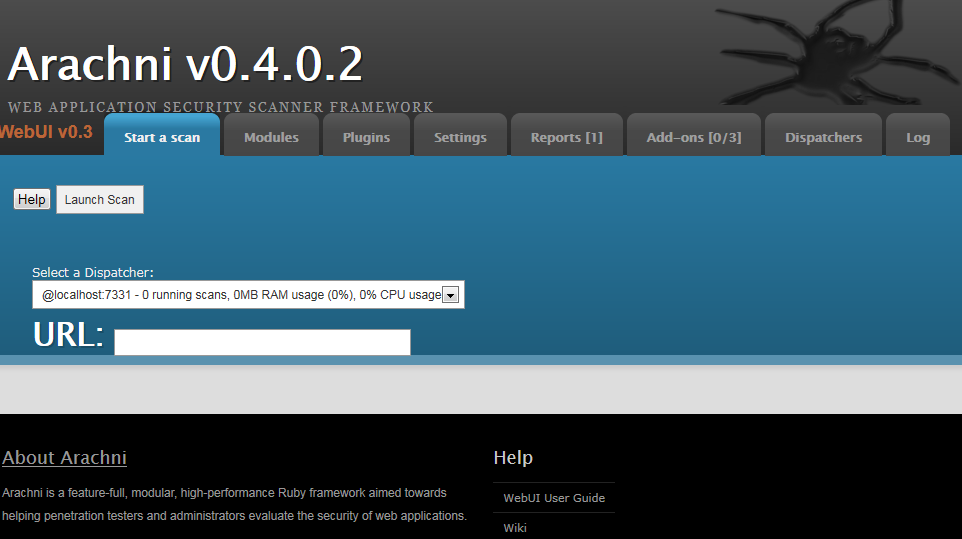Open the Select a Dispatcher dropdown
This screenshot has width=962, height=539.
pos(248,295)
